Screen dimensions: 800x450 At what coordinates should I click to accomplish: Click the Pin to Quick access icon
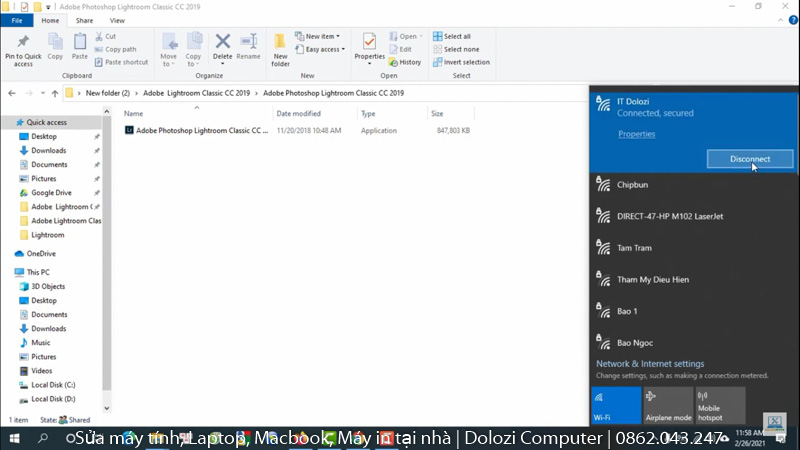23,44
